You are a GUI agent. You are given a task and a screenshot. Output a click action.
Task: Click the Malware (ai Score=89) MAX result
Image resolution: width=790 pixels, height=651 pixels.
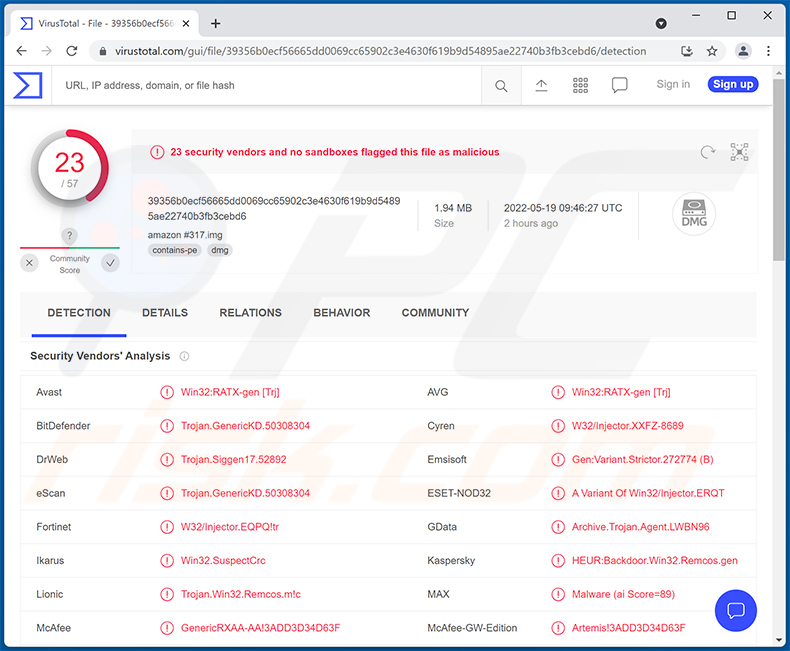tap(623, 594)
